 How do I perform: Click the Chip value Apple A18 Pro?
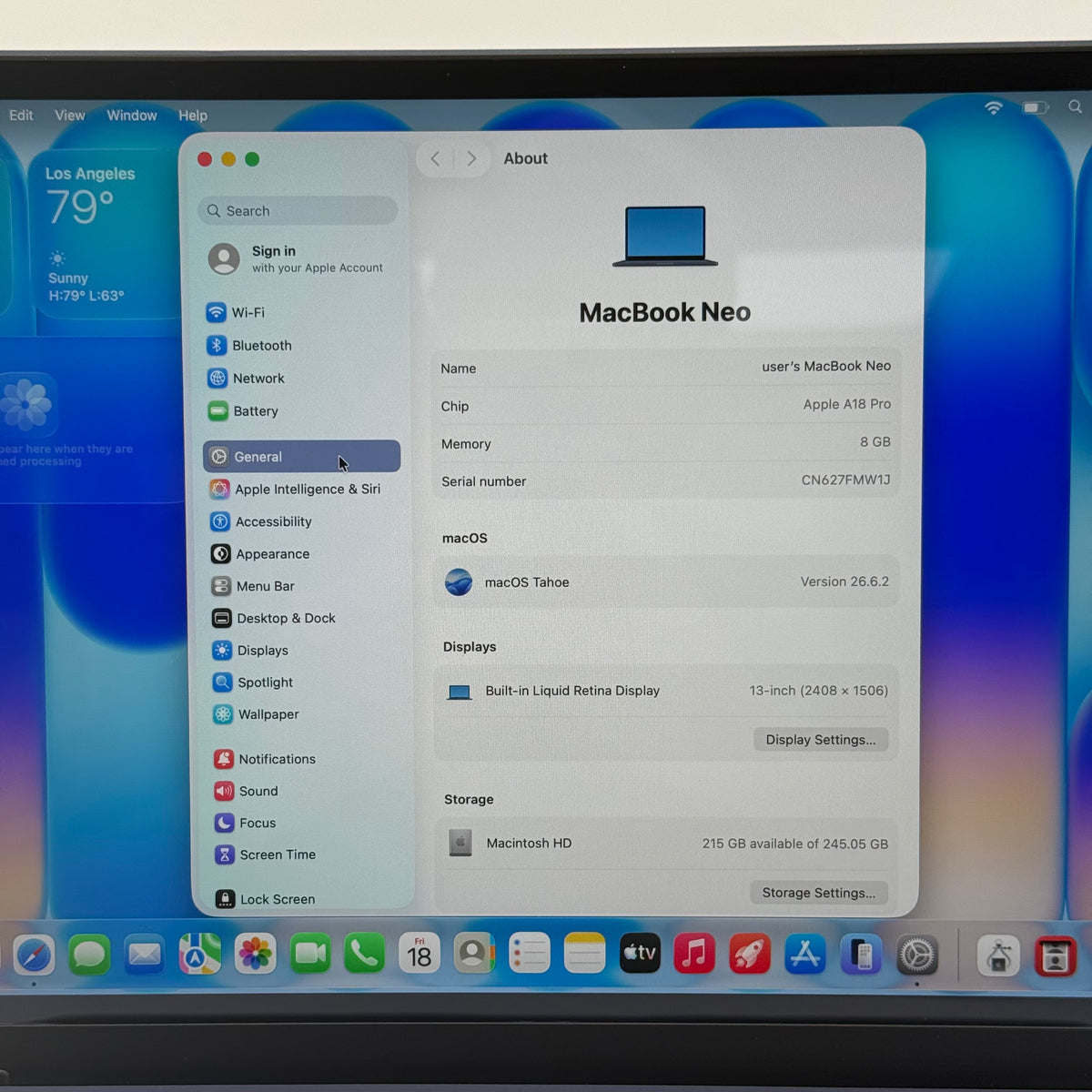point(846,404)
